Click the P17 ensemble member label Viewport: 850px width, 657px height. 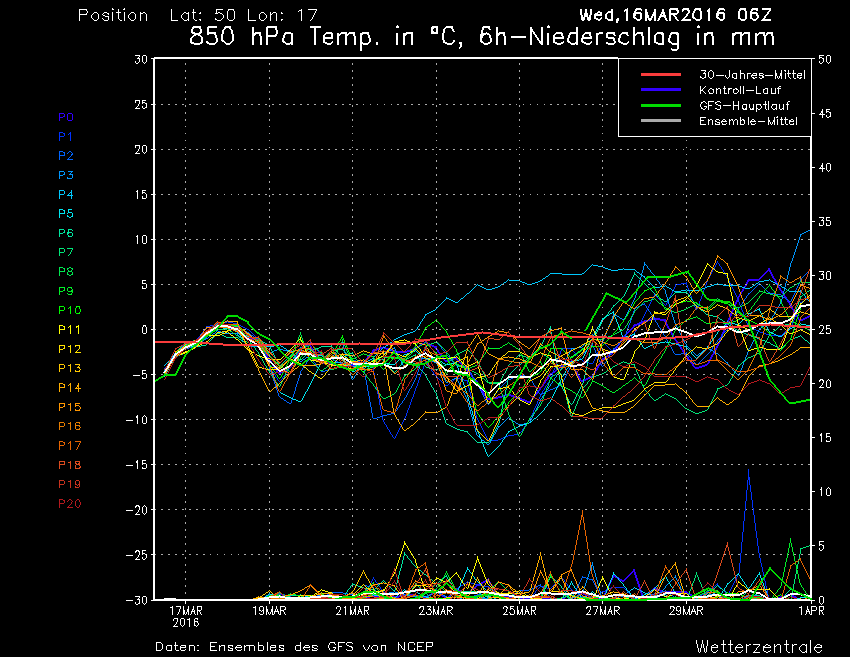(70, 446)
